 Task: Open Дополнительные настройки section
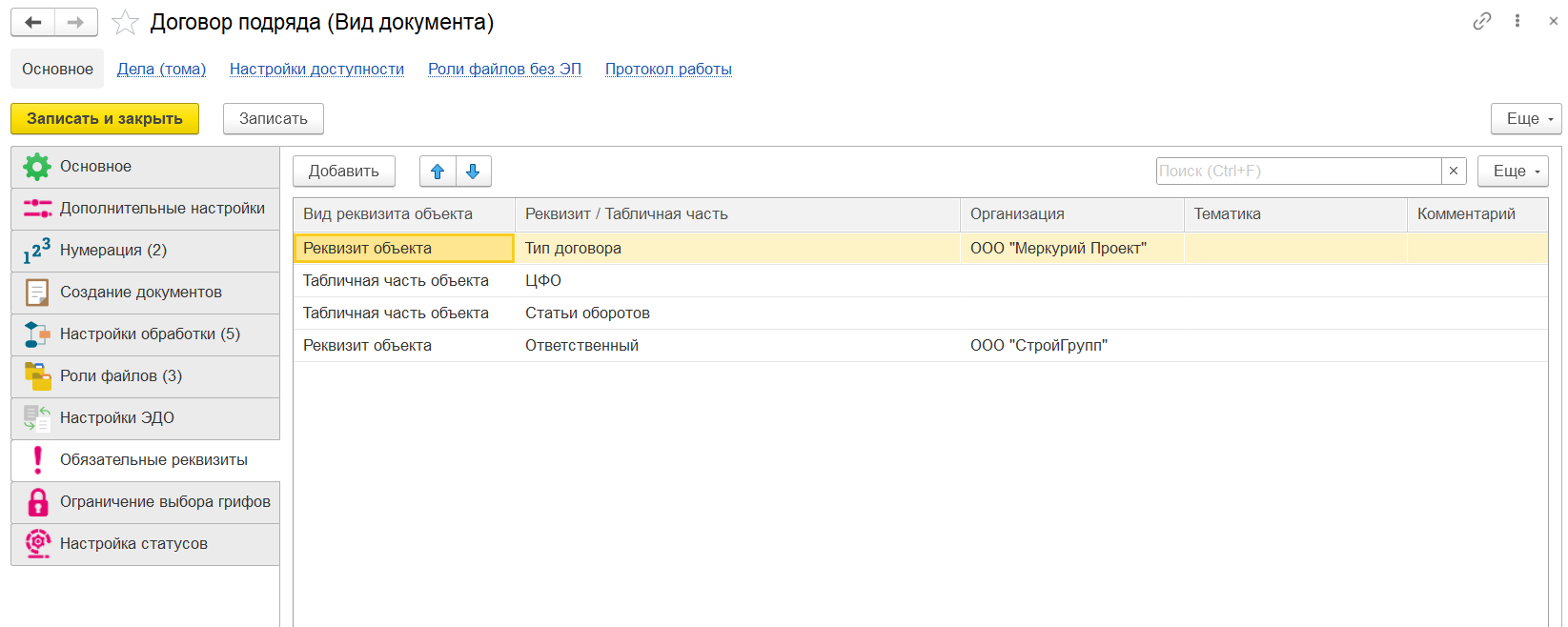pos(146,209)
